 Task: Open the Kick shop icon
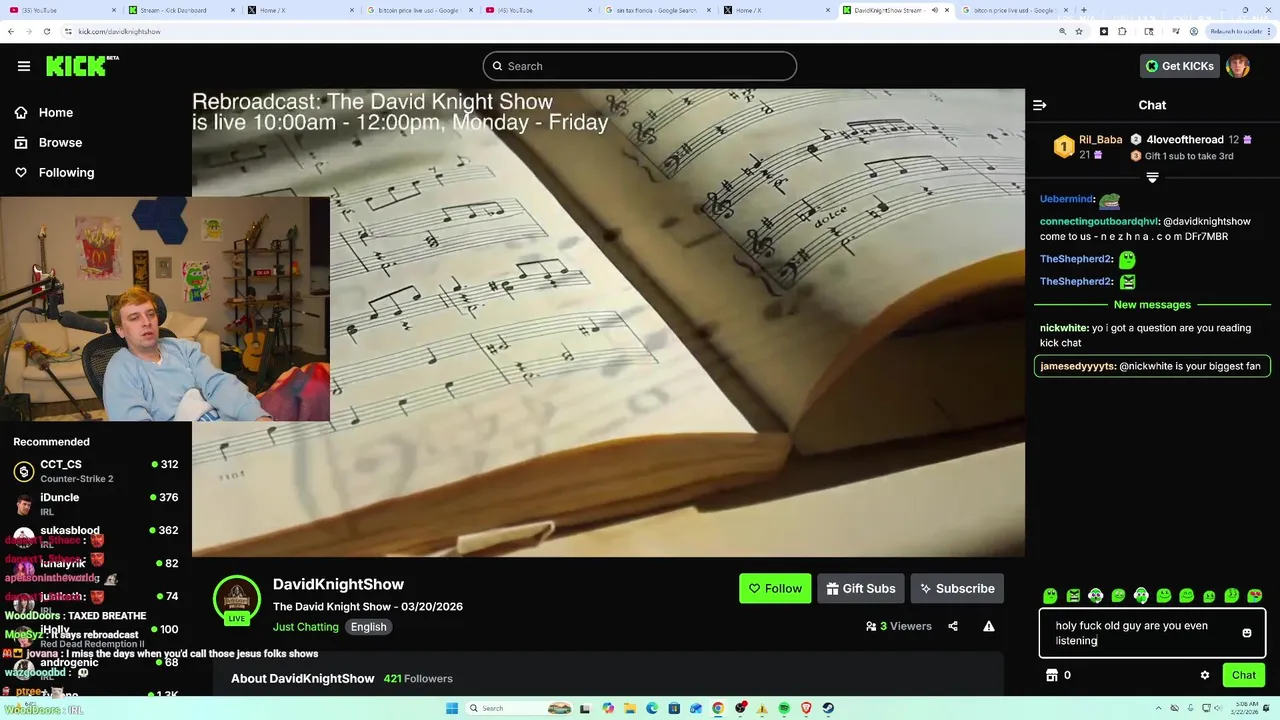(1052, 675)
